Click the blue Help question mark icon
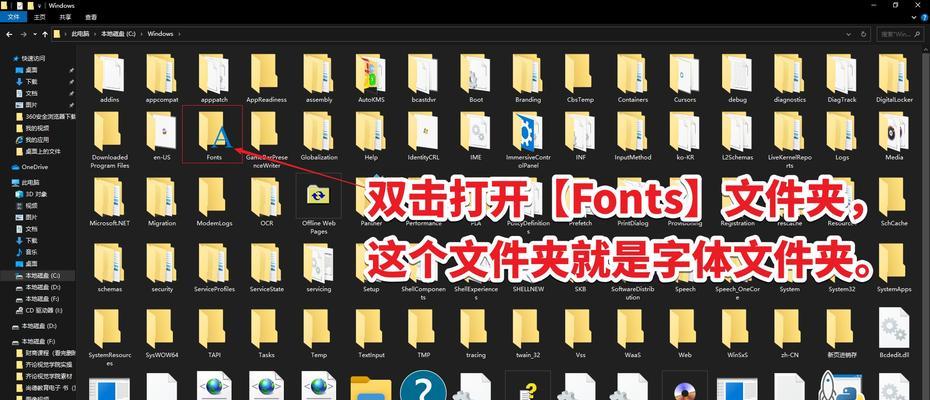930x400 pixels. (923, 18)
